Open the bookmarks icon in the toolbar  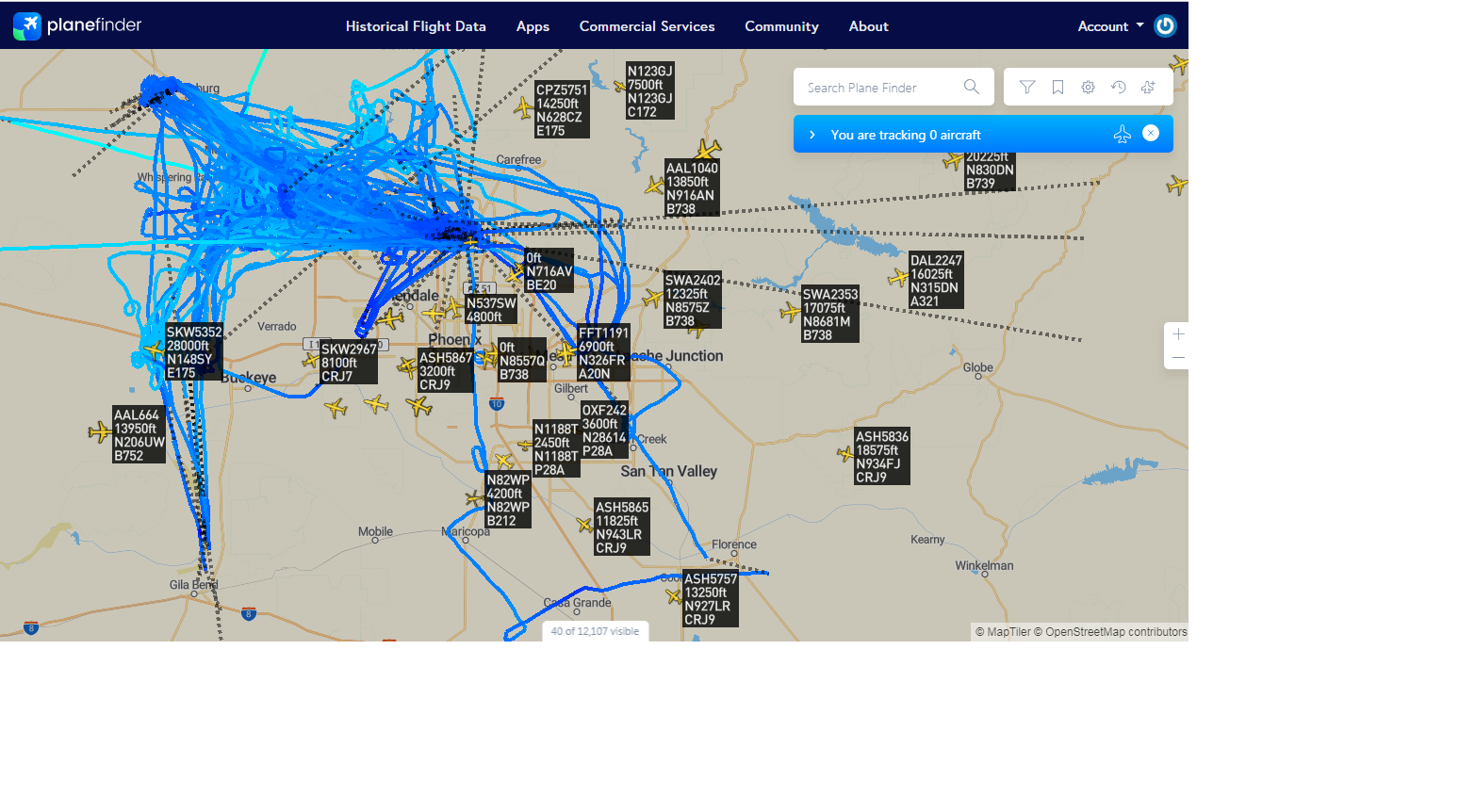[1057, 88]
